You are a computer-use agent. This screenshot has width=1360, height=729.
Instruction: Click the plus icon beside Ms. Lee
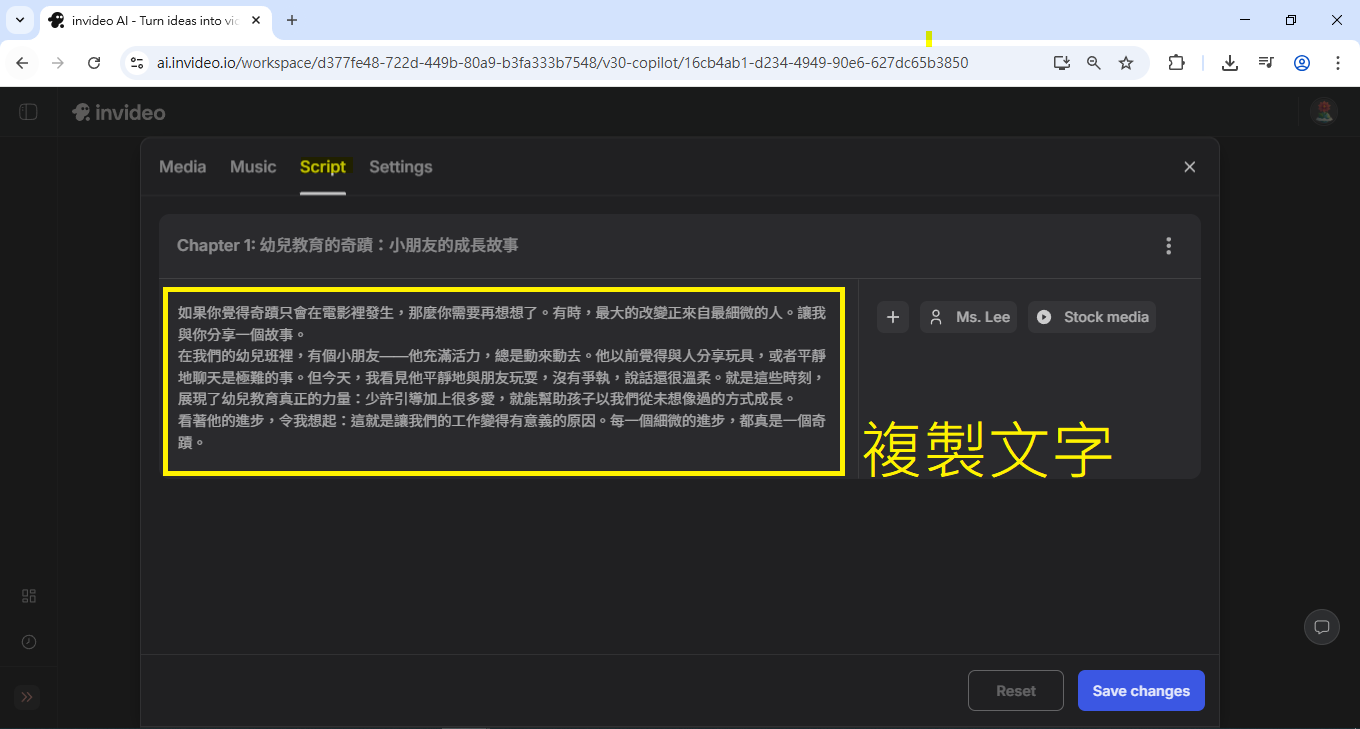click(x=893, y=317)
